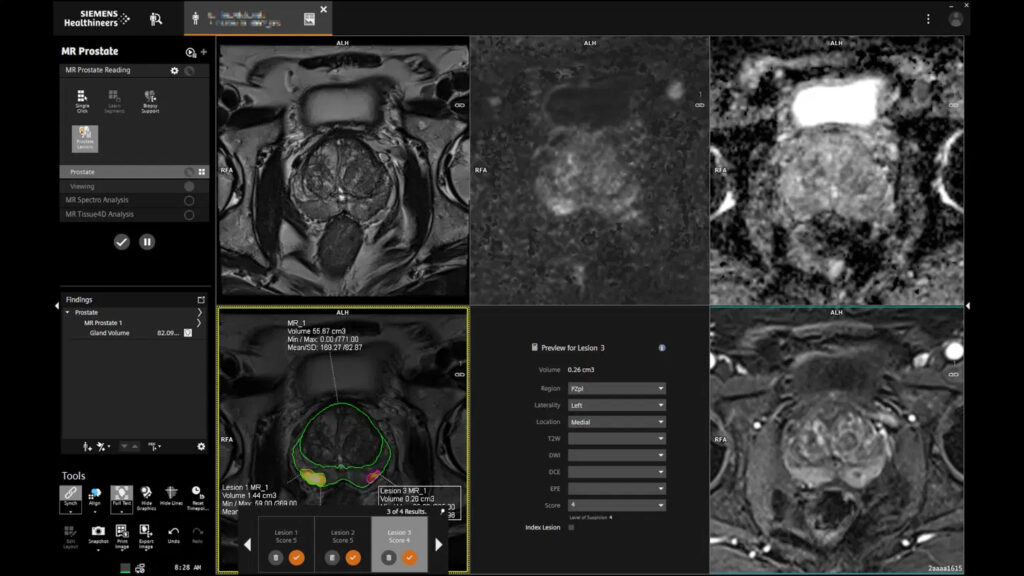
Task: Open MR Prostate Reading settings gear
Action: (x=174, y=70)
